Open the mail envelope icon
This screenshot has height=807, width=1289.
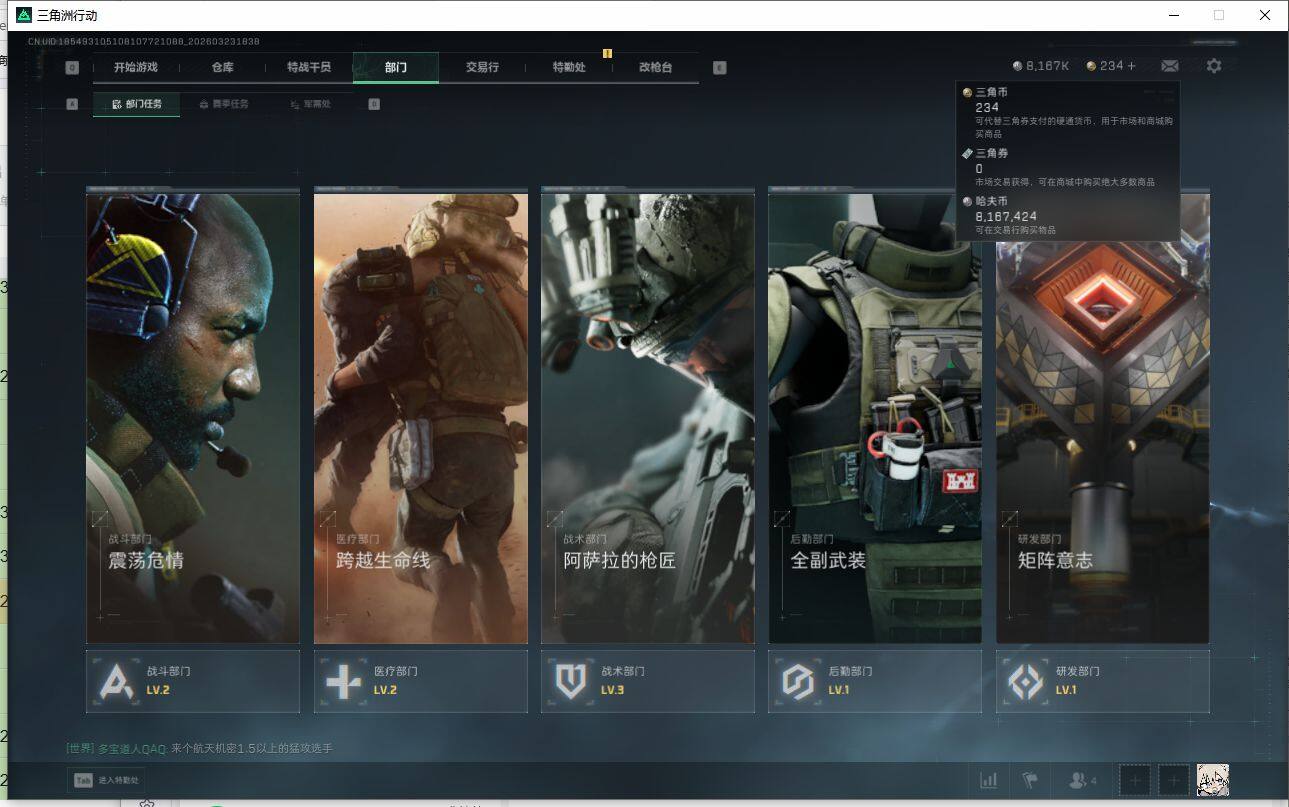[1169, 66]
